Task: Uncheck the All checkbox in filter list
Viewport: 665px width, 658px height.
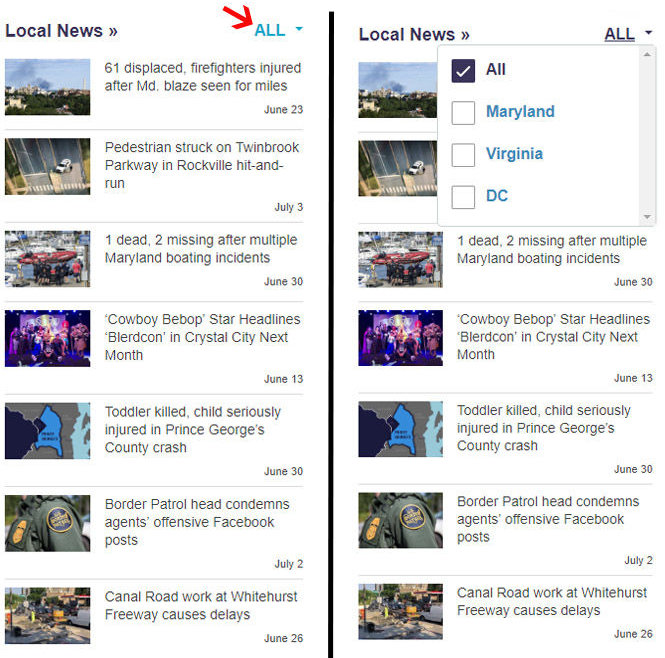Action: (x=463, y=70)
